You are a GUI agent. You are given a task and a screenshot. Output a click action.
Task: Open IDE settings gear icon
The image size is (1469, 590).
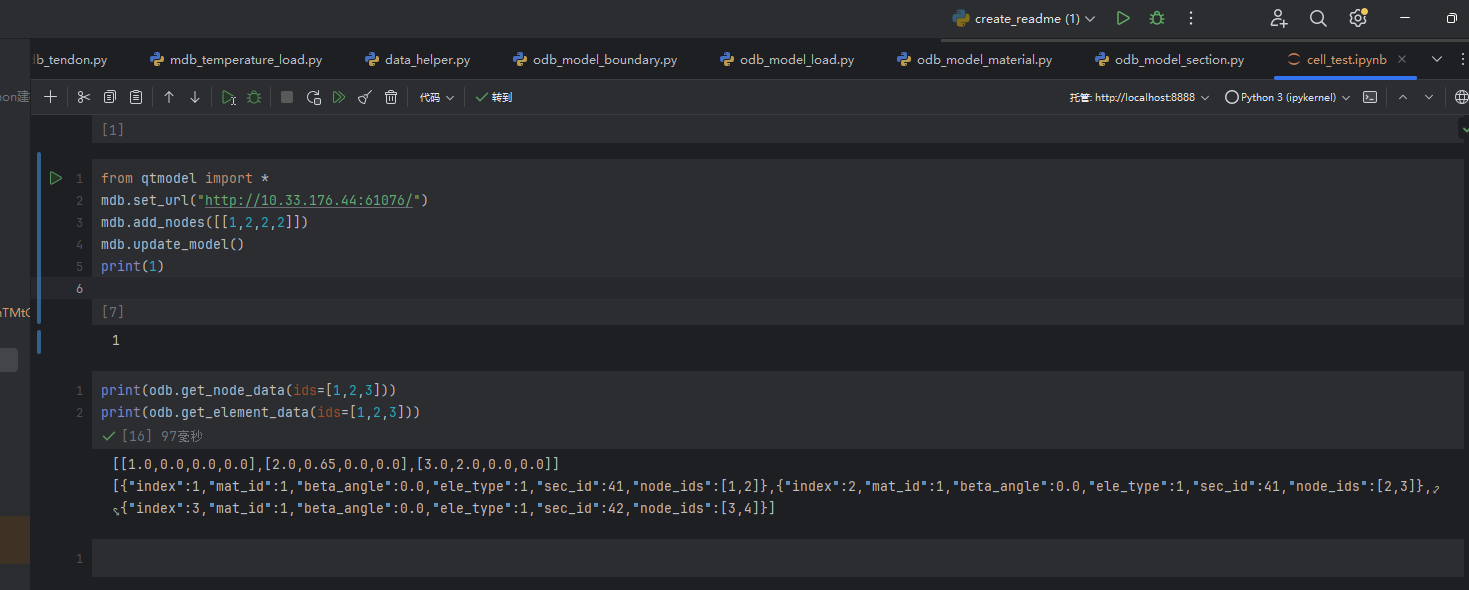1358,18
